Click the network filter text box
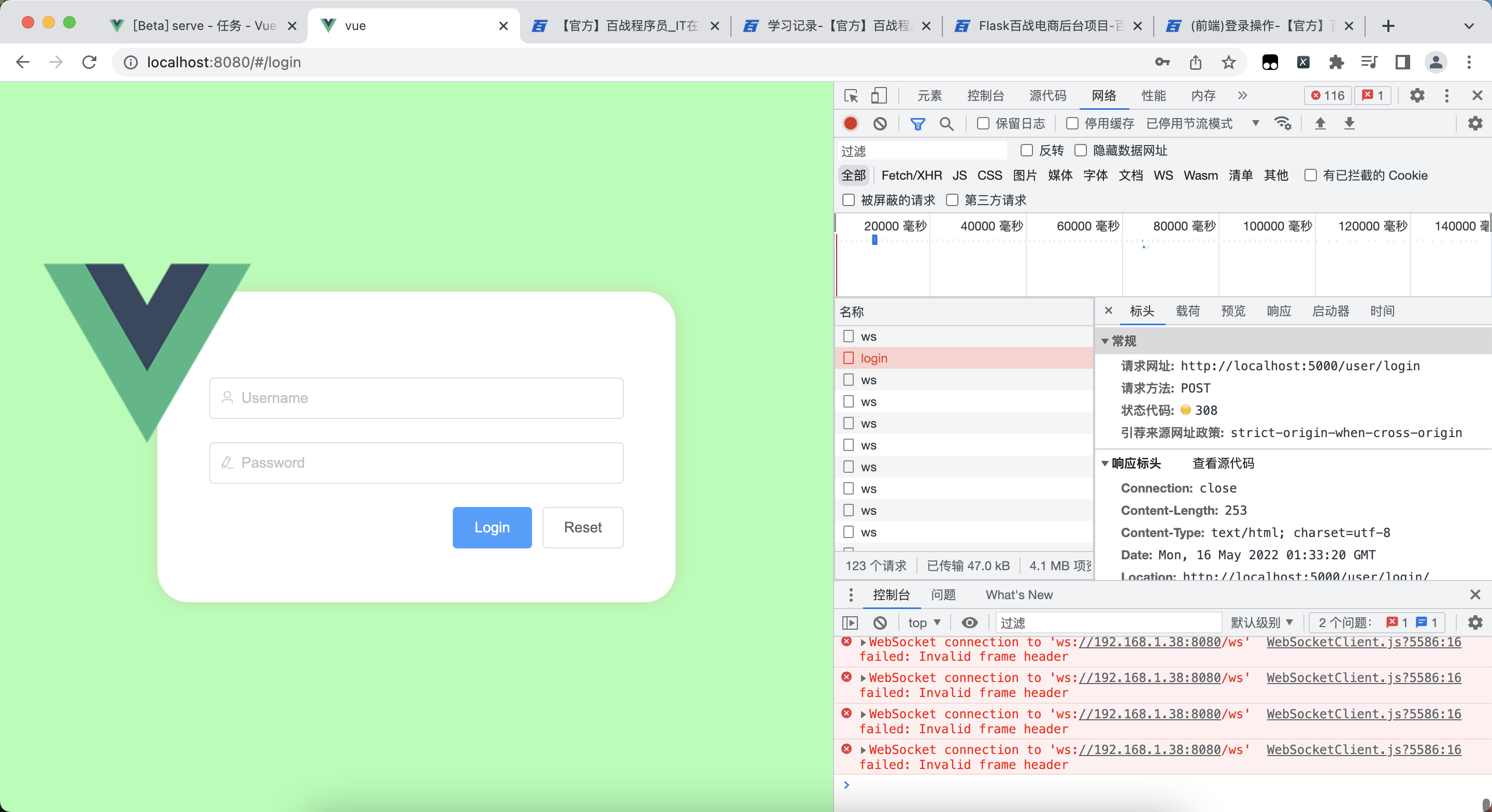Screen dimensions: 1492x812 pos(922,151)
